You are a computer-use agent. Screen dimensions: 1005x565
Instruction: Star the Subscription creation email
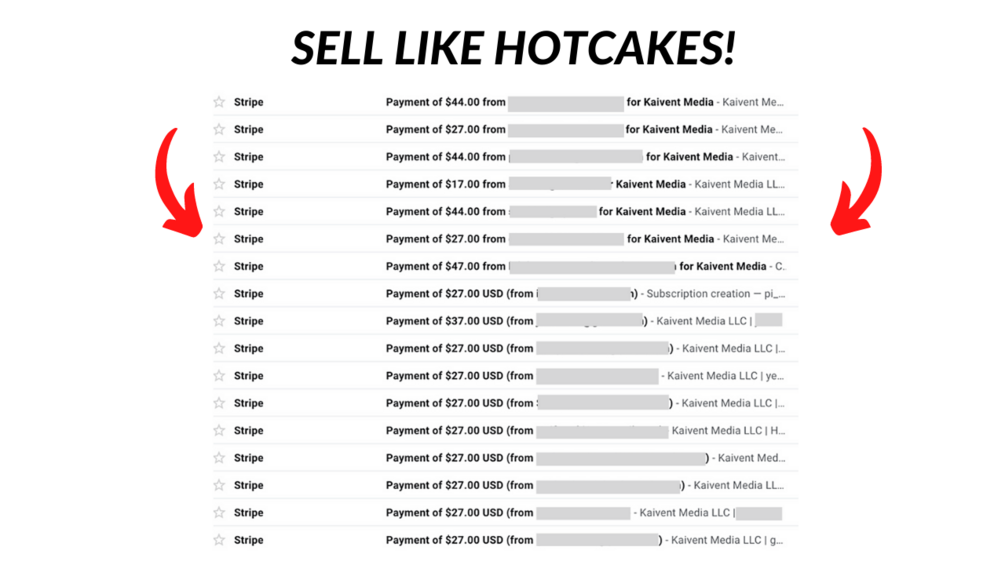219,294
